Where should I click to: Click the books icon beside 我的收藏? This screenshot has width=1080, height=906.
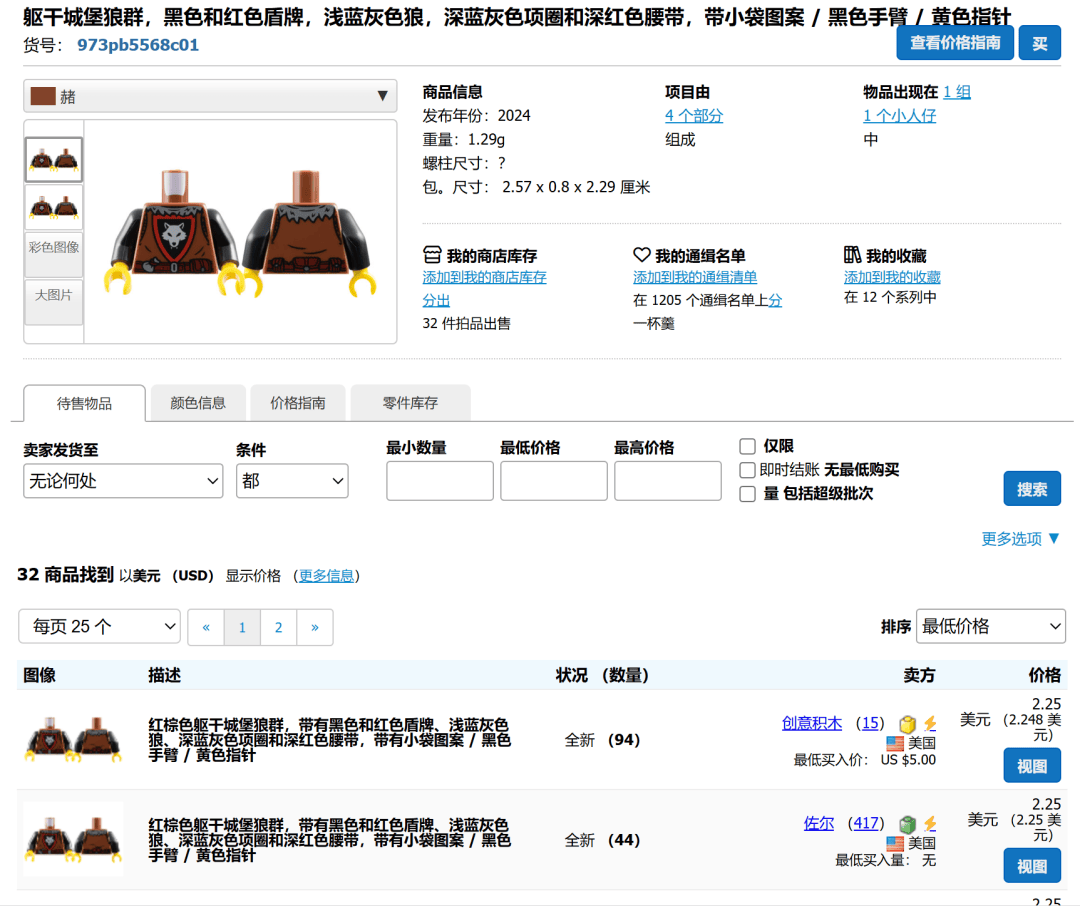tap(853, 255)
